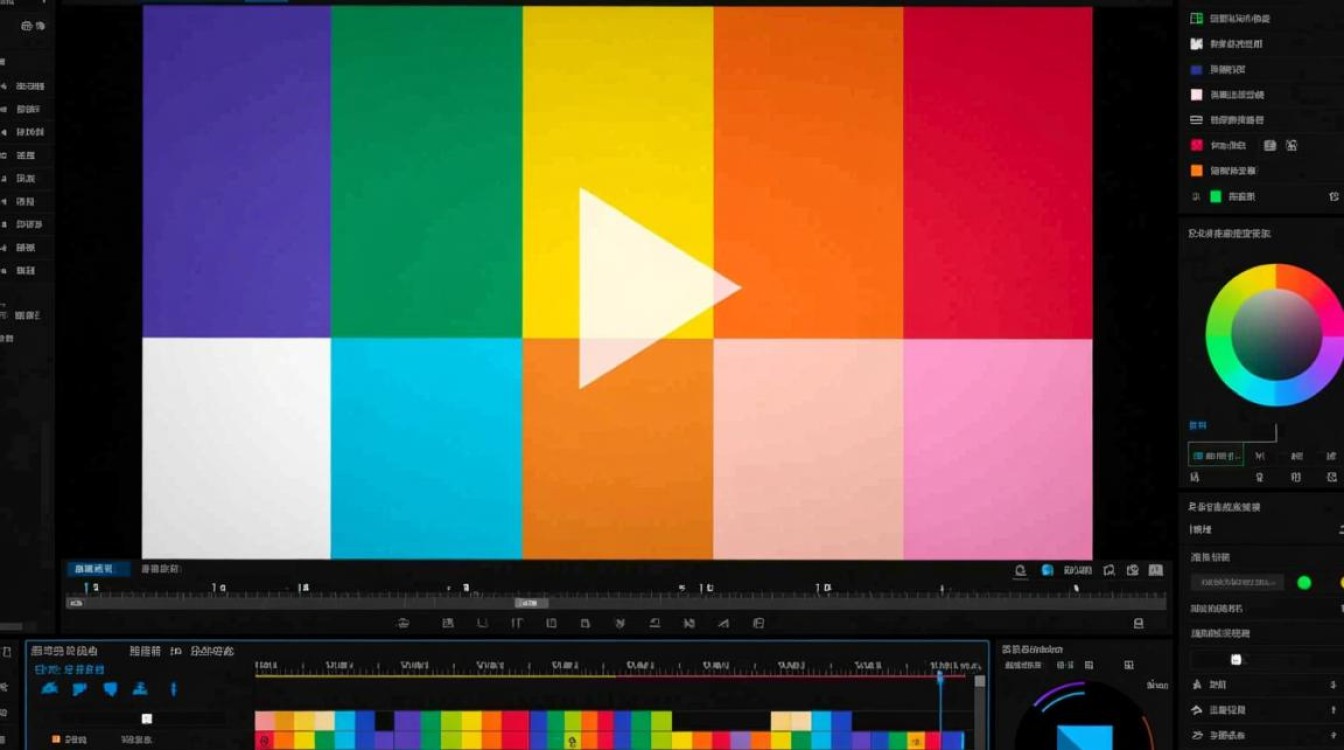Click the blue globe icon below the preview
1344x750 pixels.
pyautogui.click(x=1047, y=570)
